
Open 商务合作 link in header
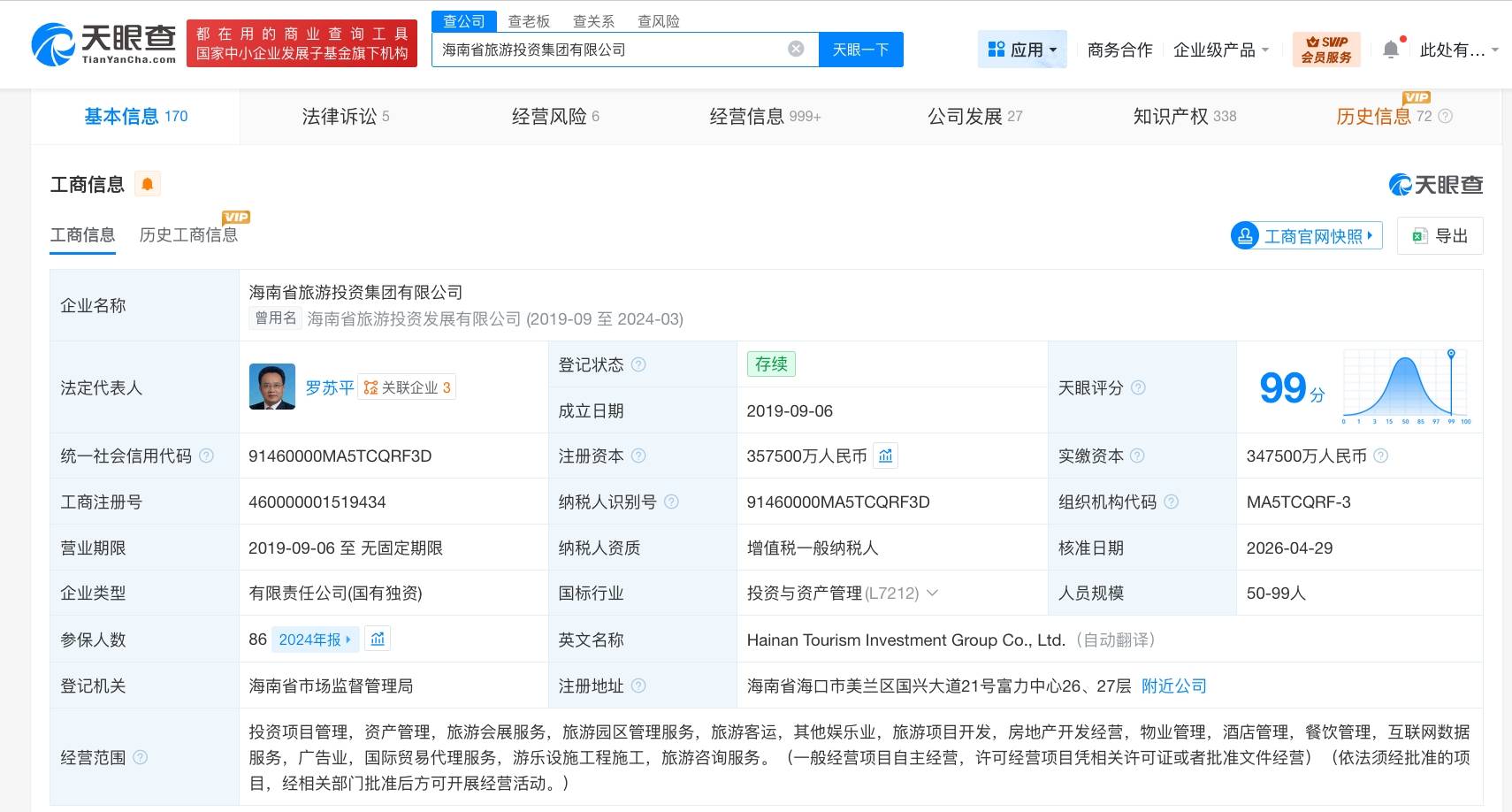1119,50
